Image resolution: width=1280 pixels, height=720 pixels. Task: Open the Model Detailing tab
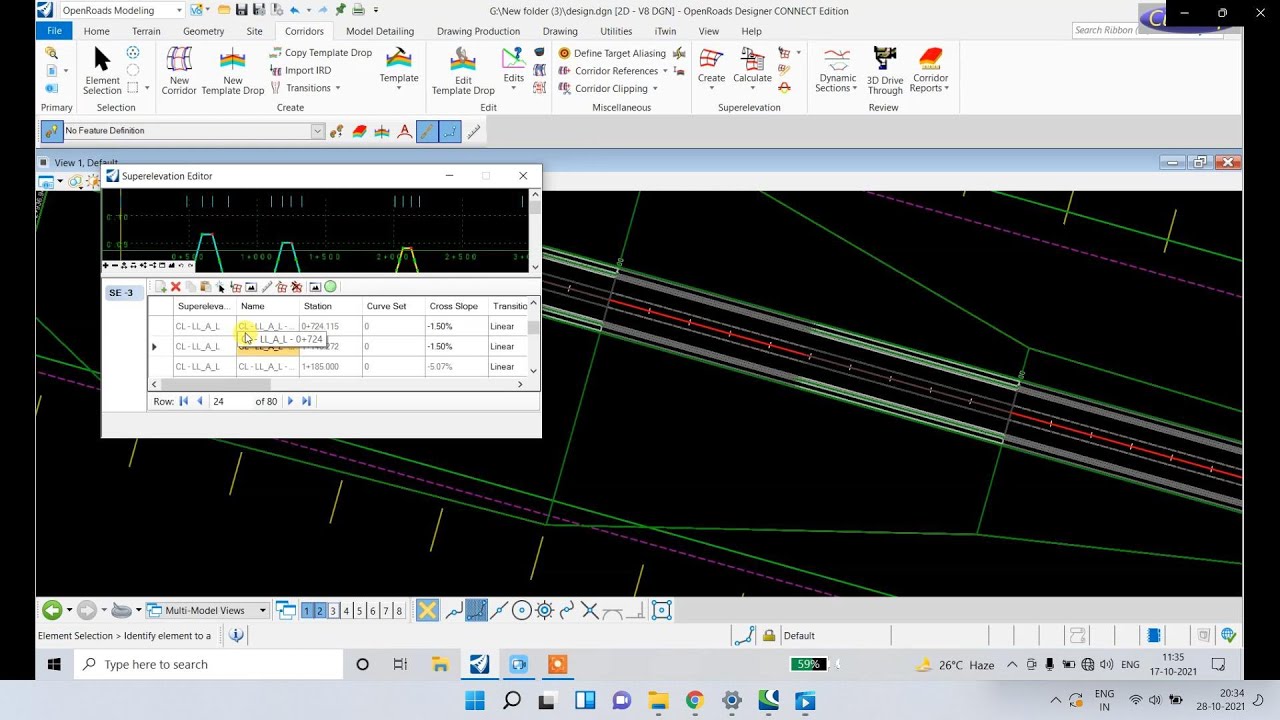[x=380, y=31]
